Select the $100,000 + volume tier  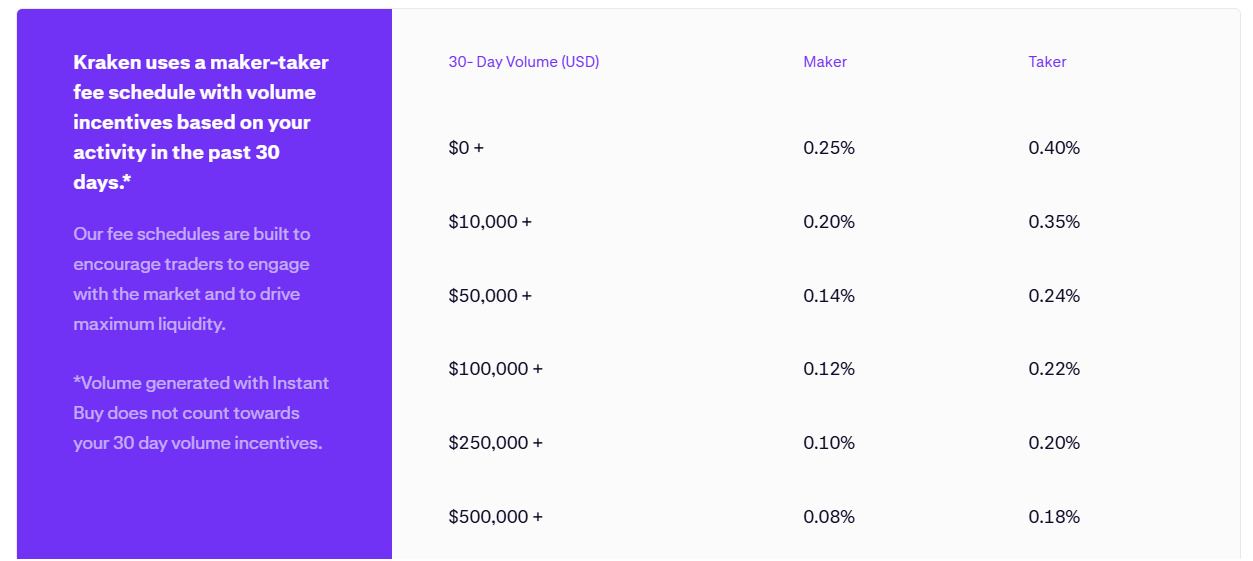495,369
